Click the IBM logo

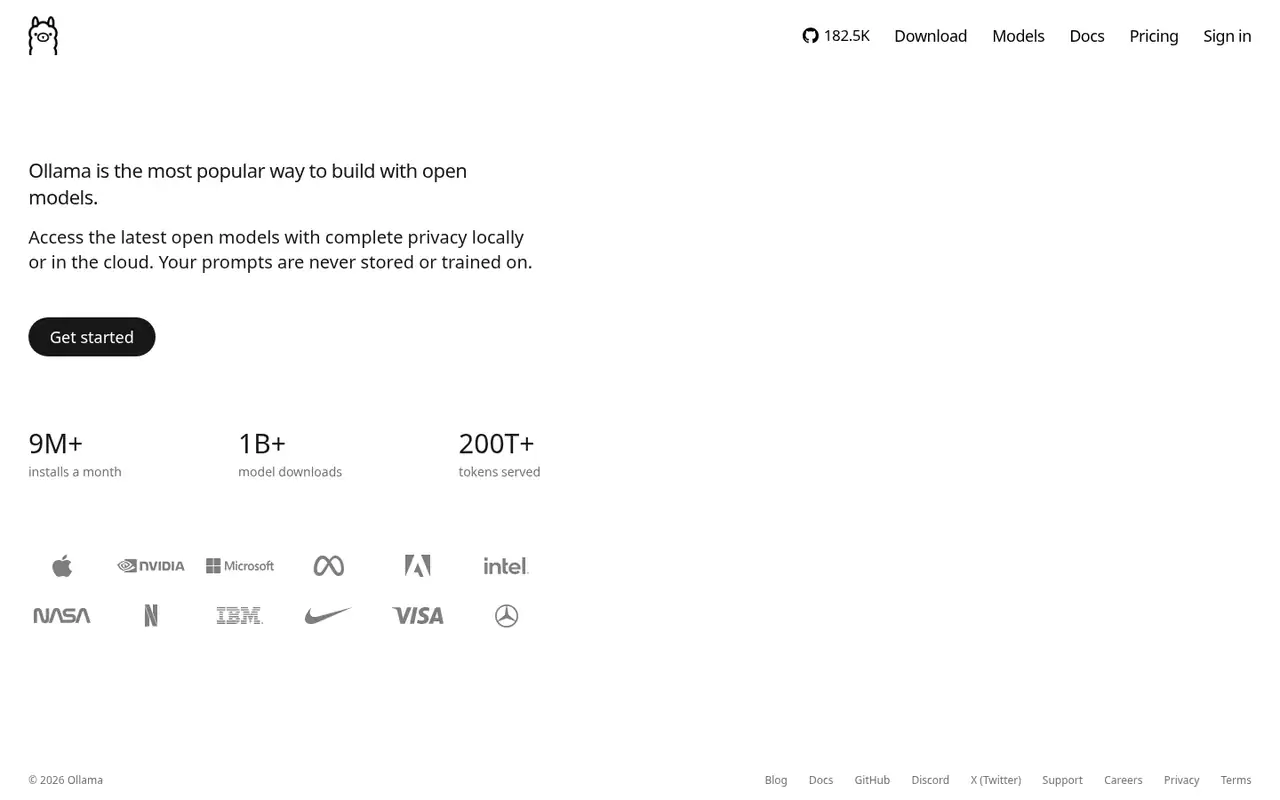[x=240, y=616]
